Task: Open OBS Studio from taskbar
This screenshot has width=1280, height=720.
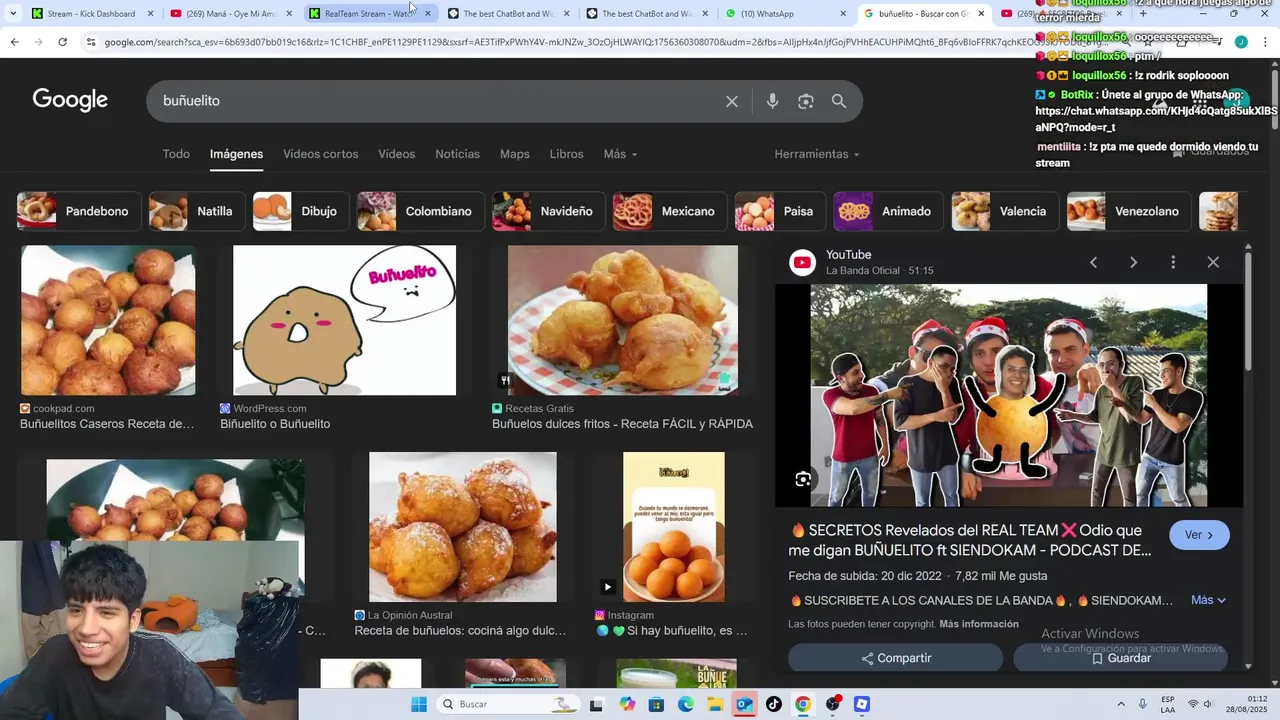Action: pos(833,704)
